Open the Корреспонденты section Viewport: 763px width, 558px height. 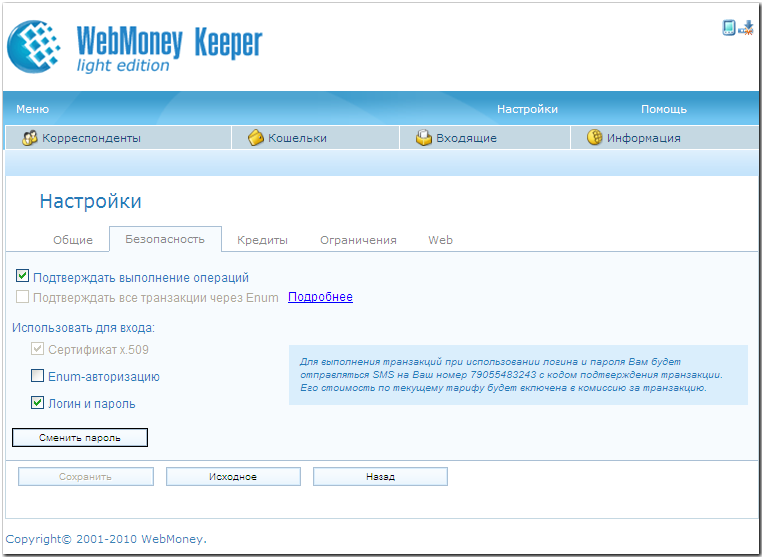click(118, 138)
